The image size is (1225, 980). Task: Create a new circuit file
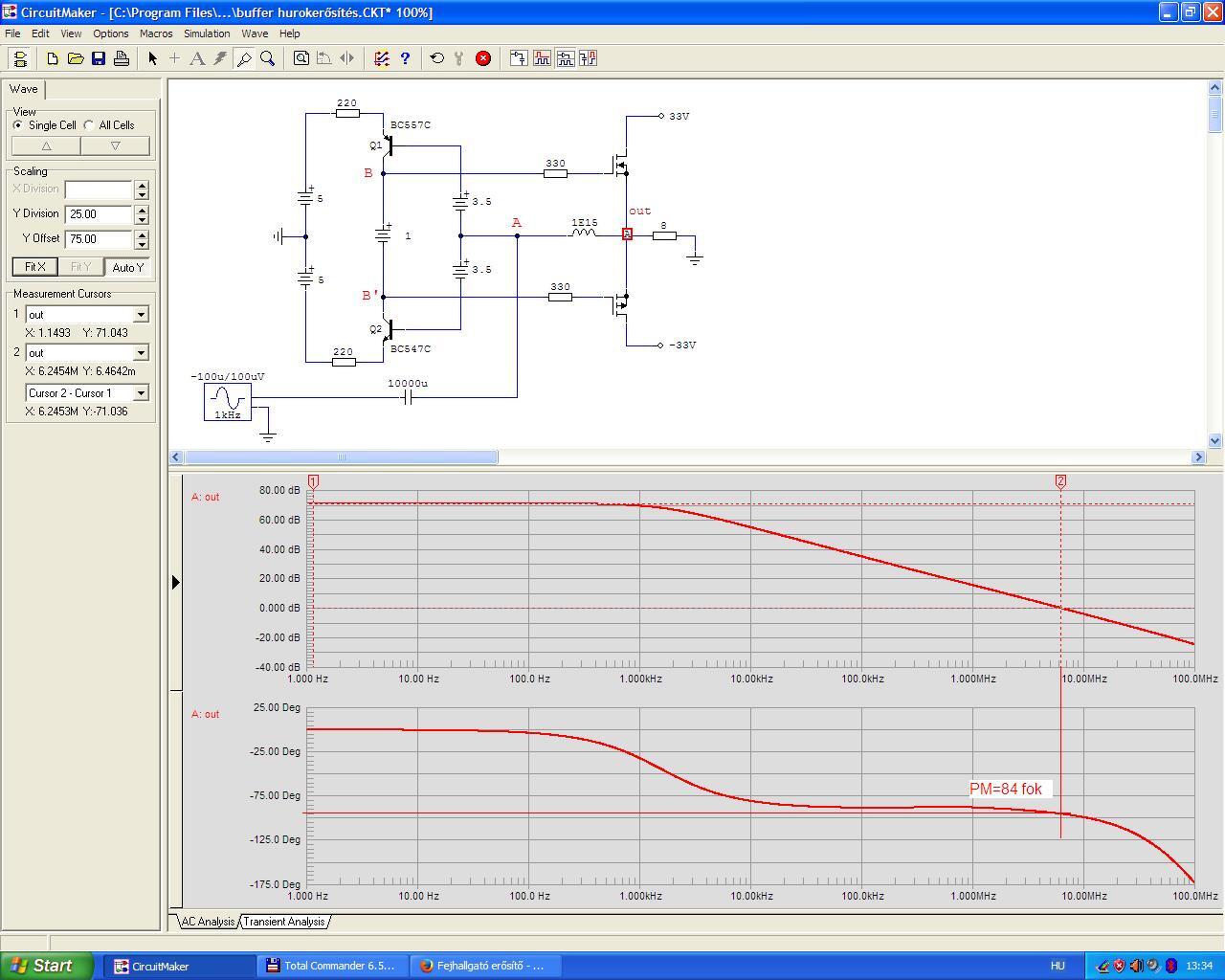tap(53, 58)
